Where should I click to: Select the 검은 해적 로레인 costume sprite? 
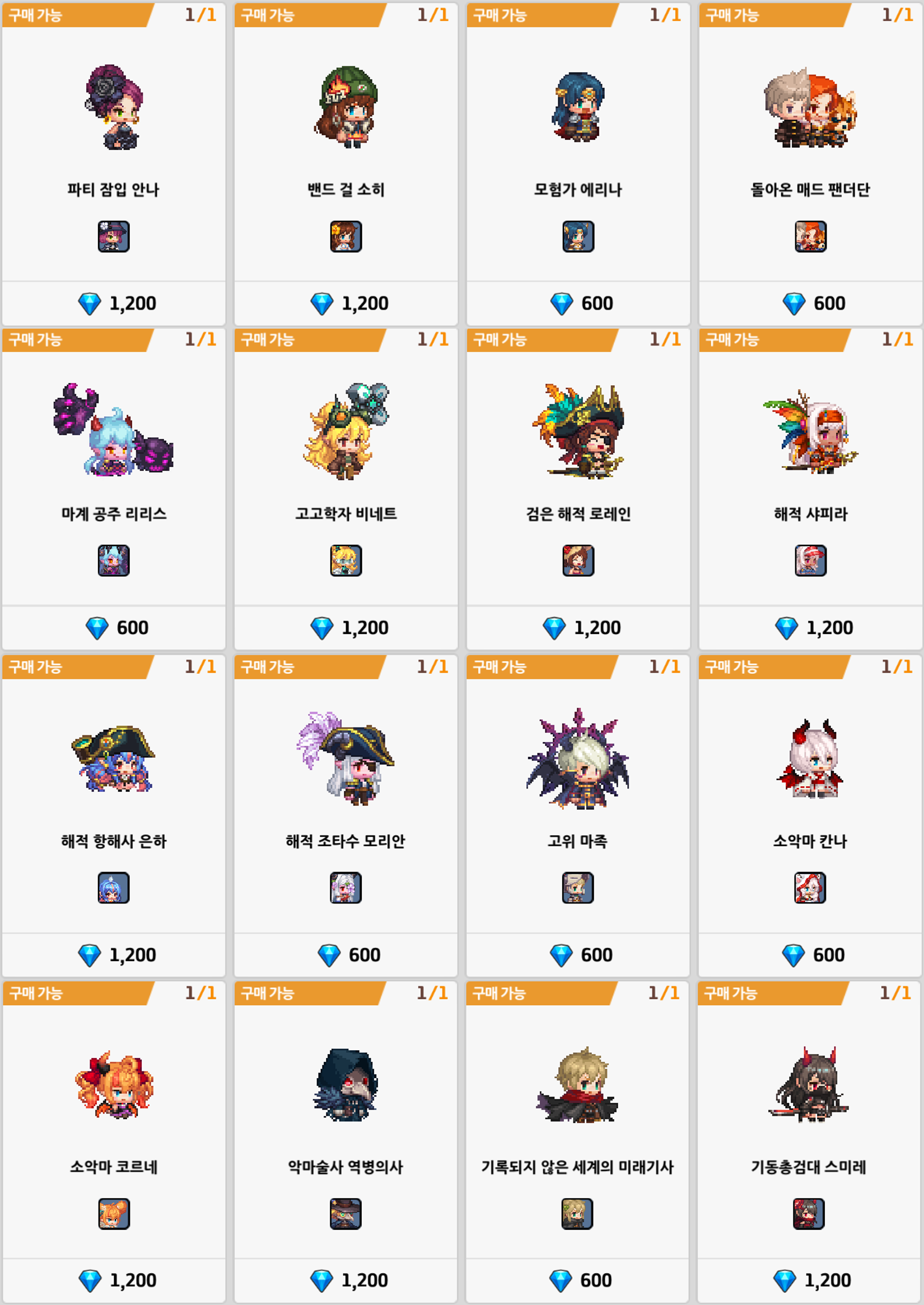pos(578,431)
